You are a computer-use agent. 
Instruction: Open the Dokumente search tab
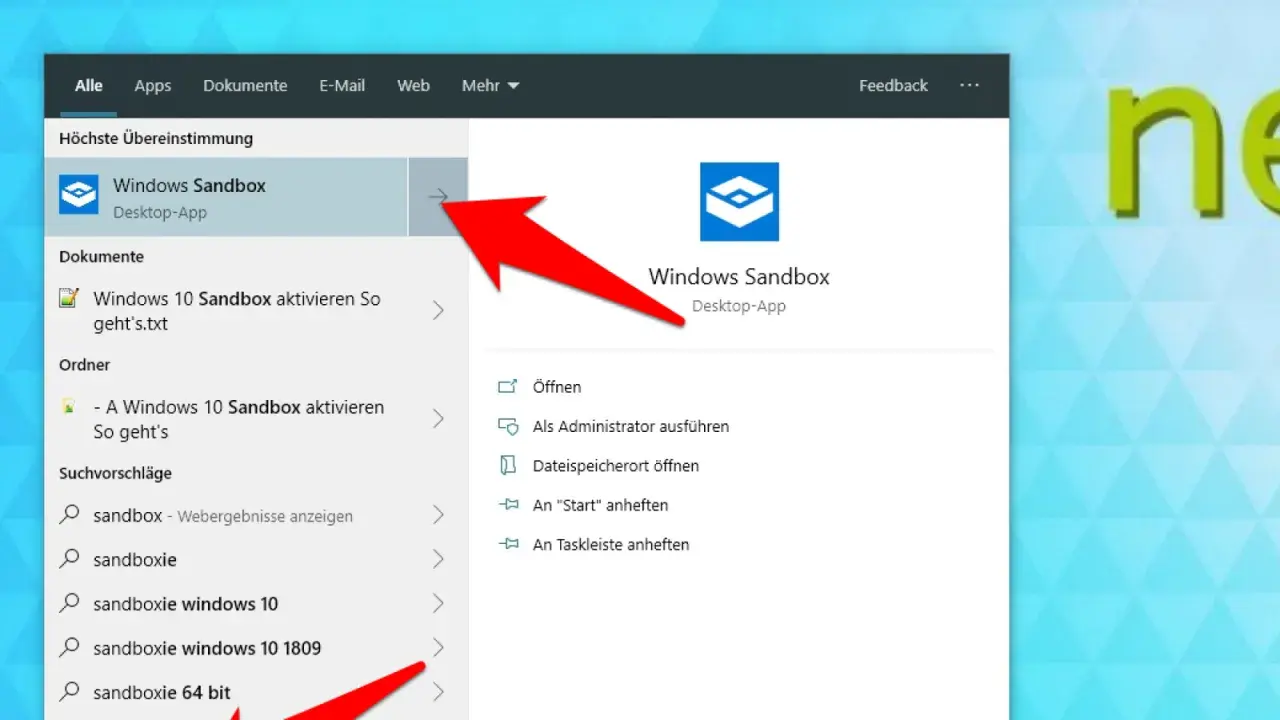pyautogui.click(x=245, y=86)
